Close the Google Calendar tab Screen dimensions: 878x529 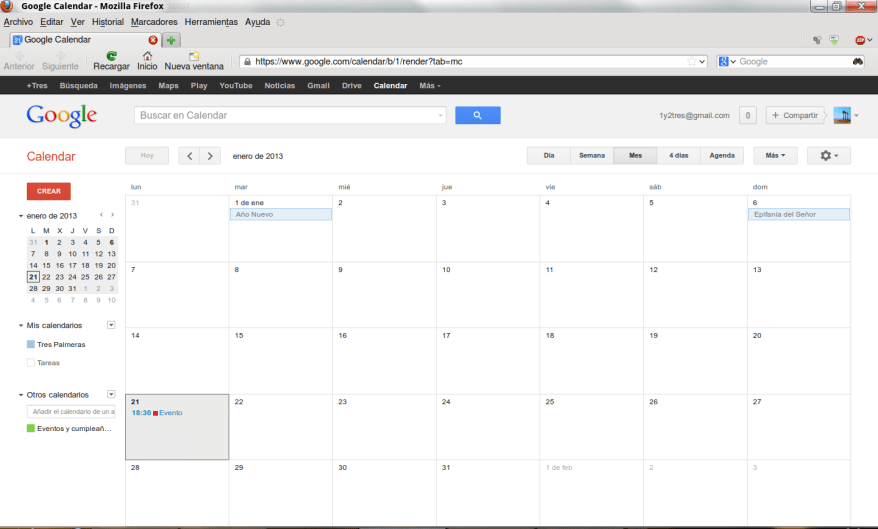point(153,40)
